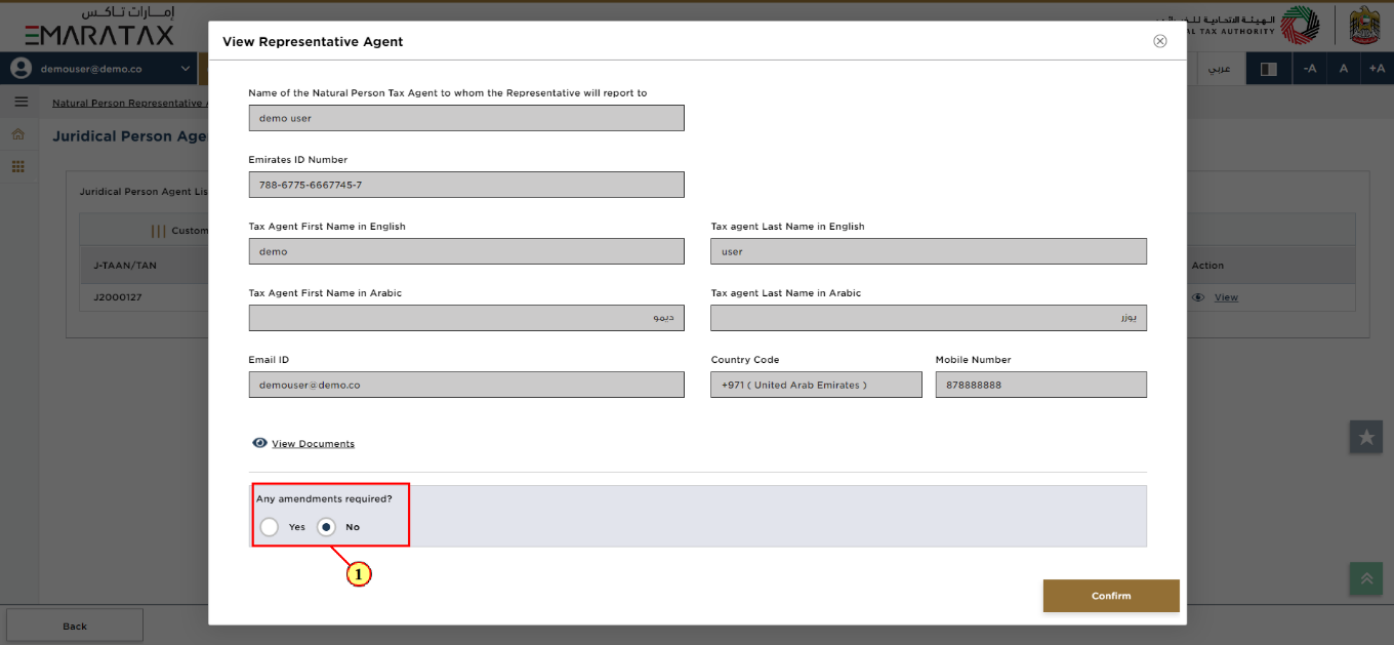Image resolution: width=1394 pixels, height=645 pixels.
Task: Click Tax Agent First Name in Arabic field
Action: click(466, 318)
